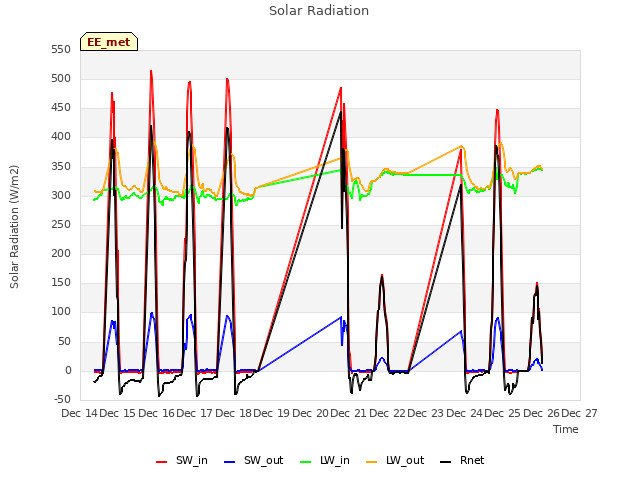
Task: Click the 200 y-axis tick label
Action: (61, 254)
